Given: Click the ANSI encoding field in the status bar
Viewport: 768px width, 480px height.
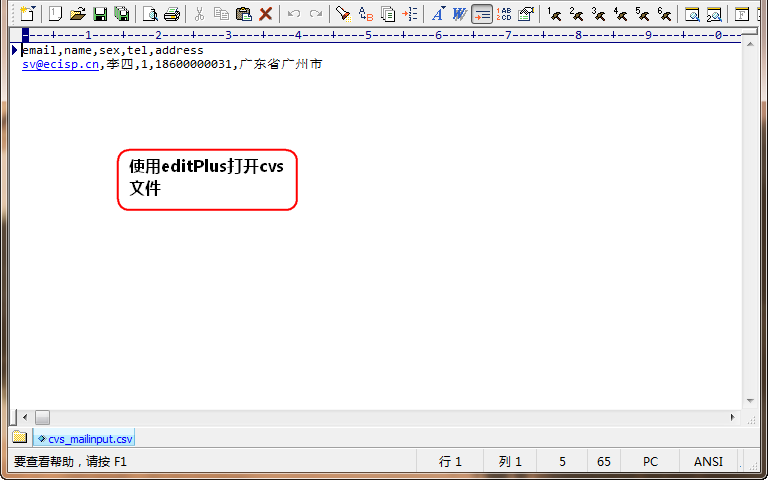Looking at the screenshot, I should pyautogui.click(x=708, y=462).
